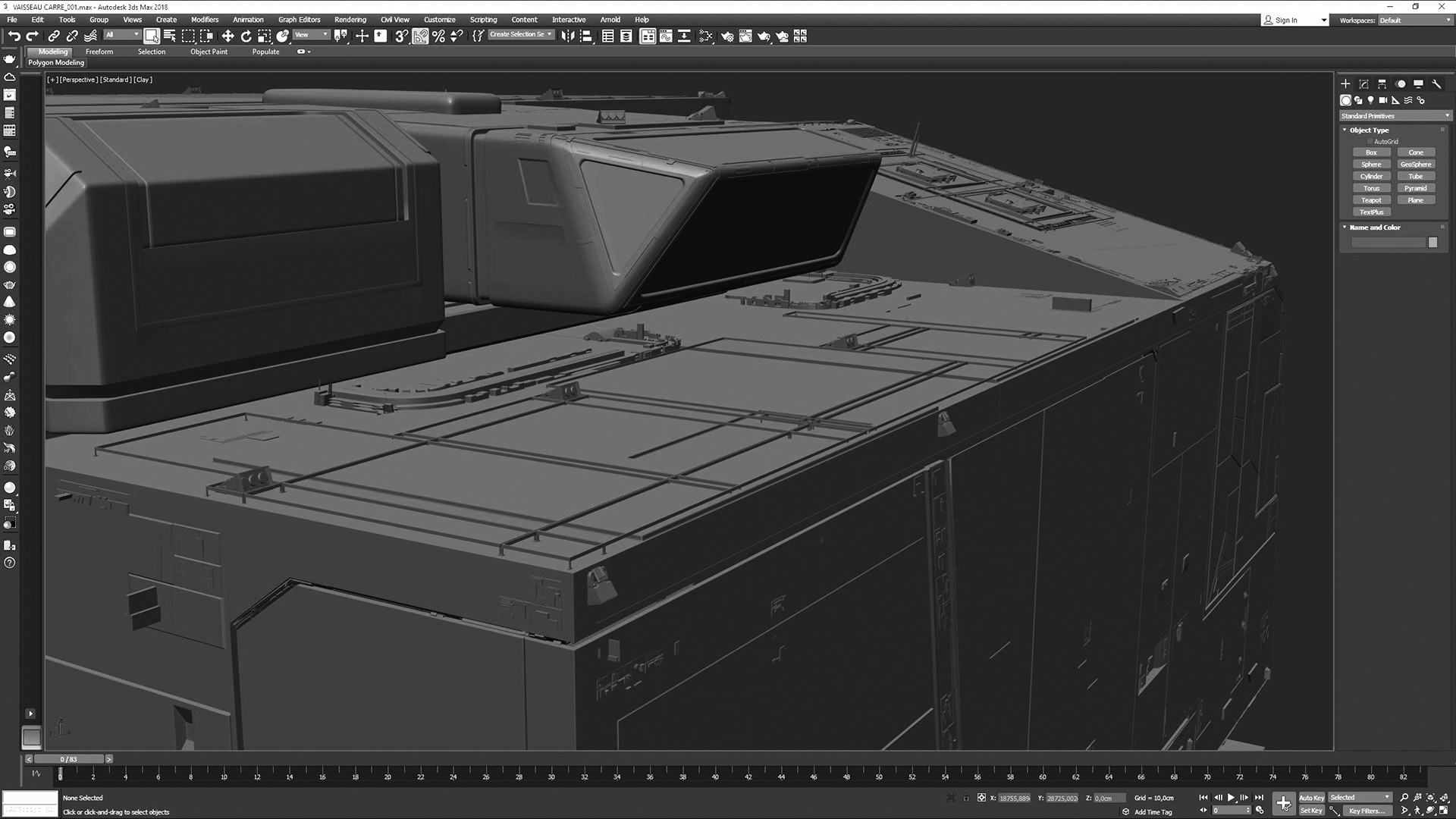
Task: Open the Standard Primitives dropdown
Action: click(1395, 116)
